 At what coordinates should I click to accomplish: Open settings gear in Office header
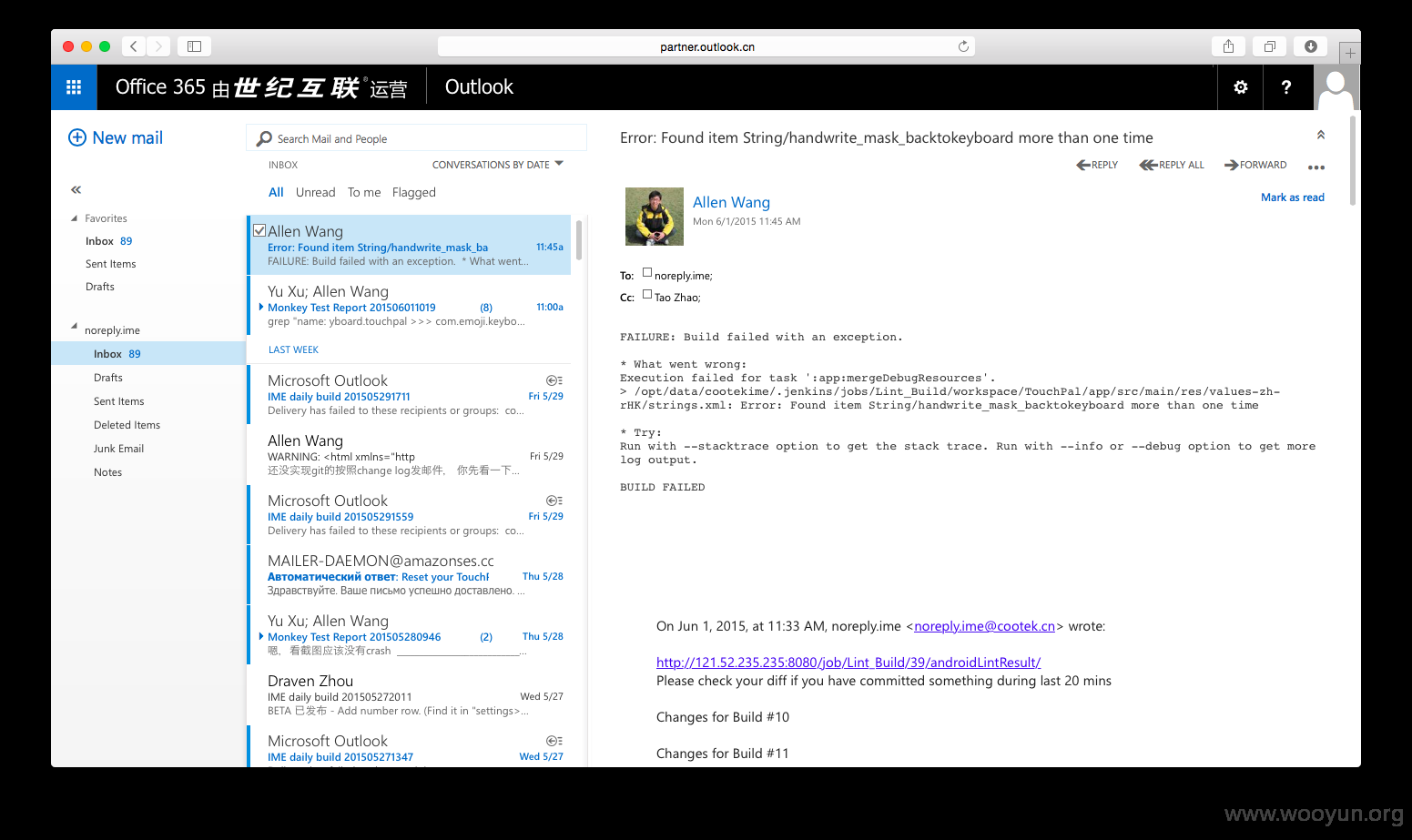tap(1240, 87)
